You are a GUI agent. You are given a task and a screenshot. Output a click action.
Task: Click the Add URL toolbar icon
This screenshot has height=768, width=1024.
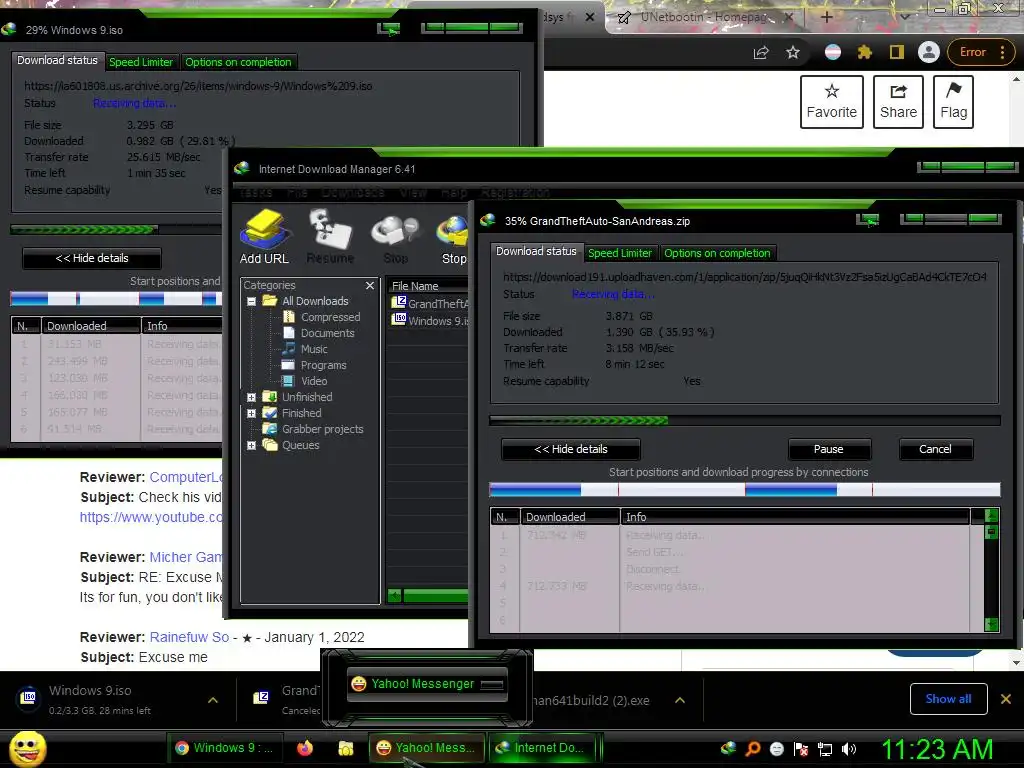(264, 237)
